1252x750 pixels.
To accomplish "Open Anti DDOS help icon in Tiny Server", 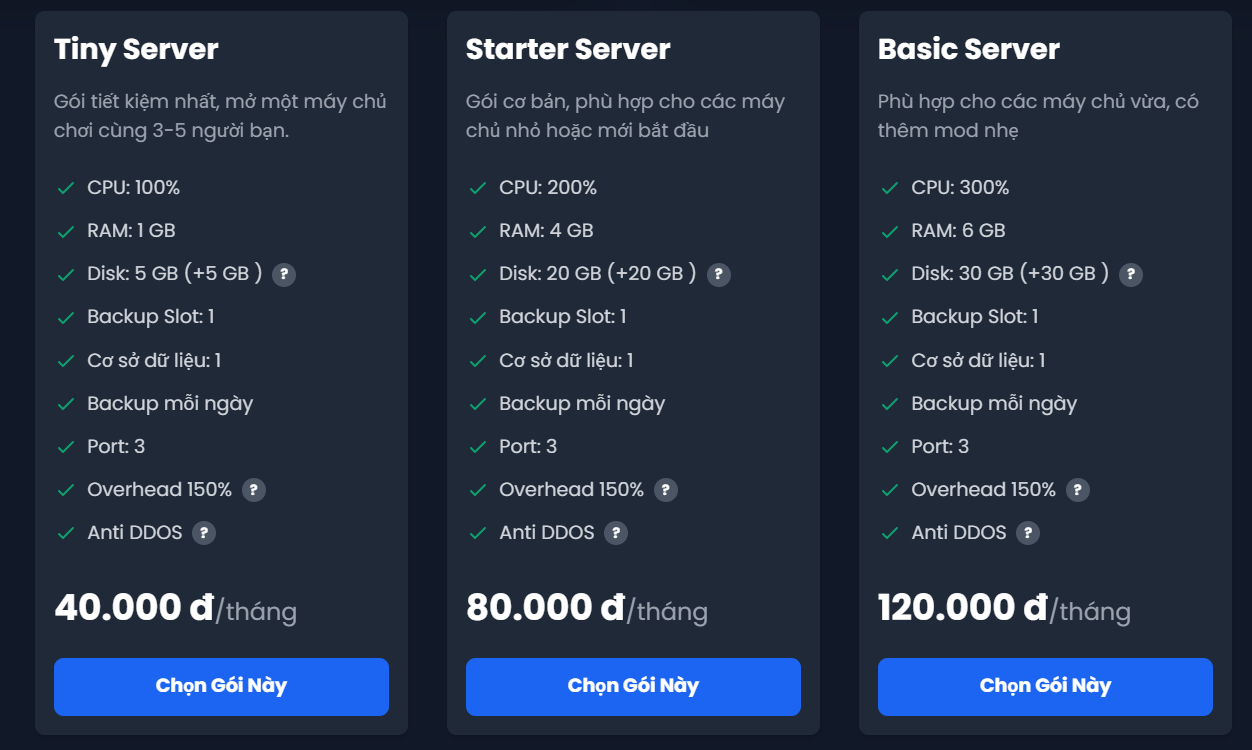I will pyautogui.click(x=204, y=533).
